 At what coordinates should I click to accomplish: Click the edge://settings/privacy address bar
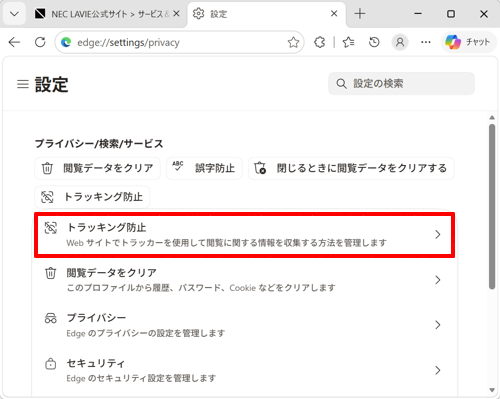(x=179, y=42)
